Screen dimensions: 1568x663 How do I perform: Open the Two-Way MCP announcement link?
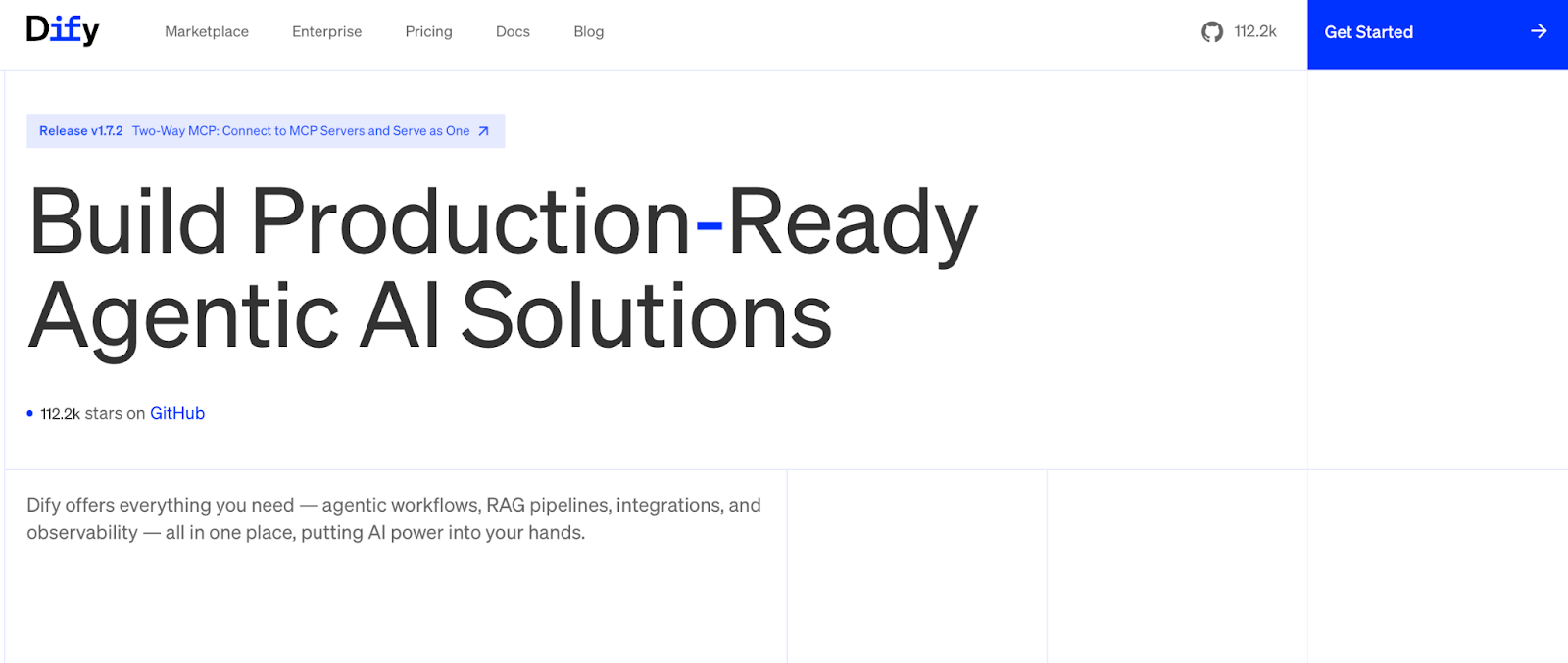pos(301,131)
